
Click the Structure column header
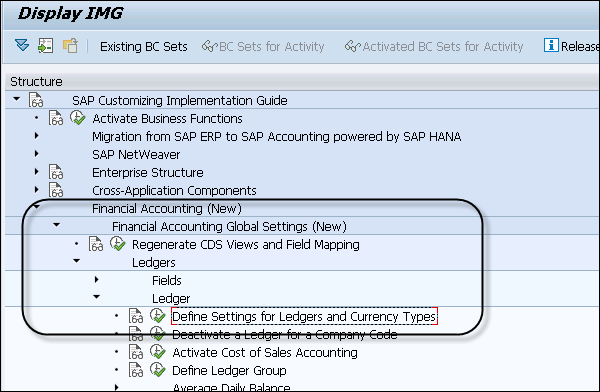point(302,82)
